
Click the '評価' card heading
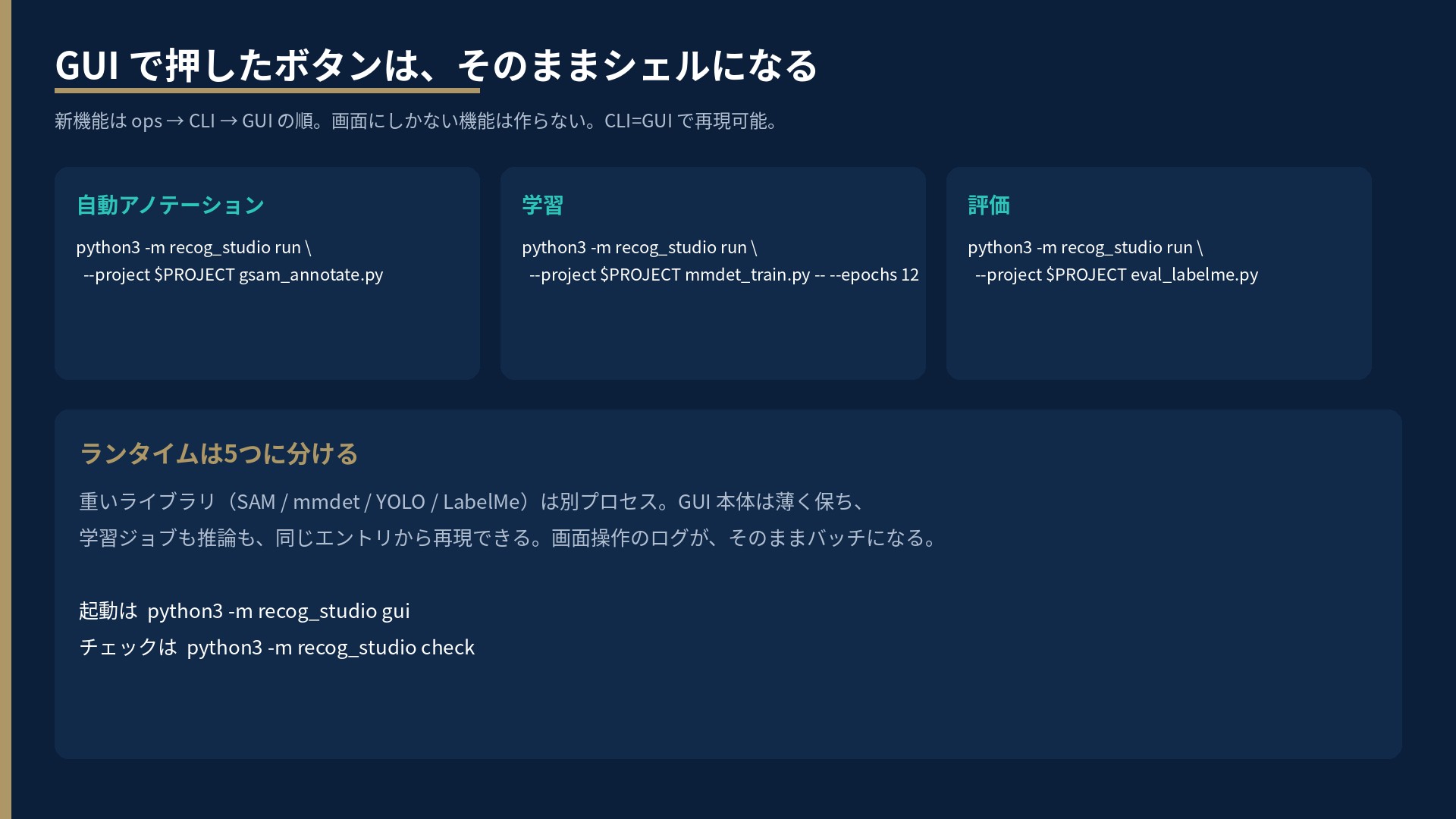point(988,205)
